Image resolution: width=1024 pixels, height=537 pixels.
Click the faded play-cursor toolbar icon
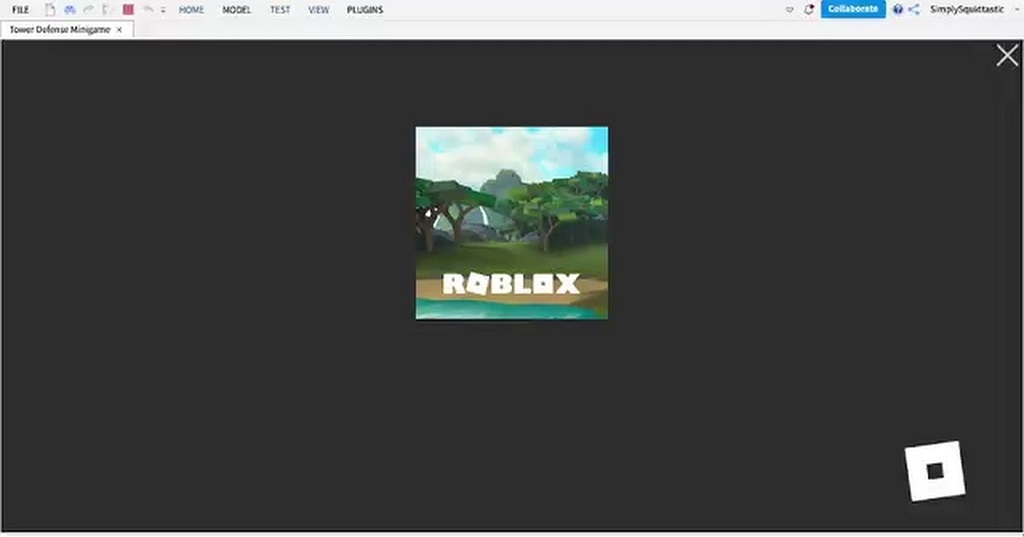[106, 10]
